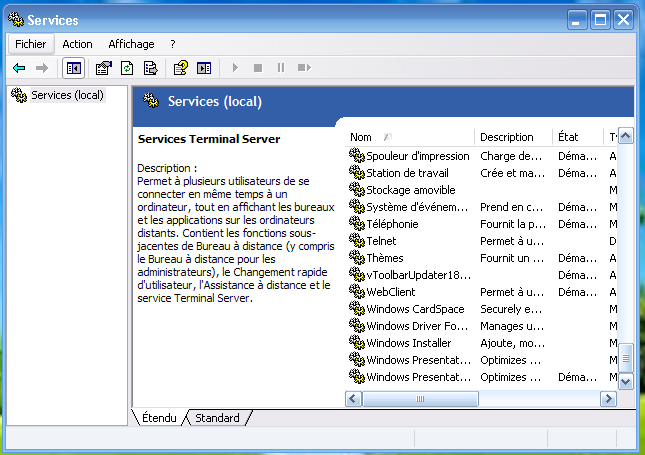Click the Windows Driver Fo... service icon
645x455 pixels.
357,326
